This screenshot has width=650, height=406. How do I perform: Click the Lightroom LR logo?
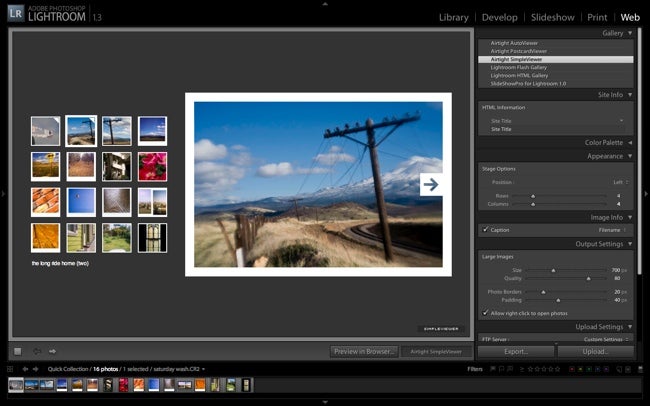16,13
